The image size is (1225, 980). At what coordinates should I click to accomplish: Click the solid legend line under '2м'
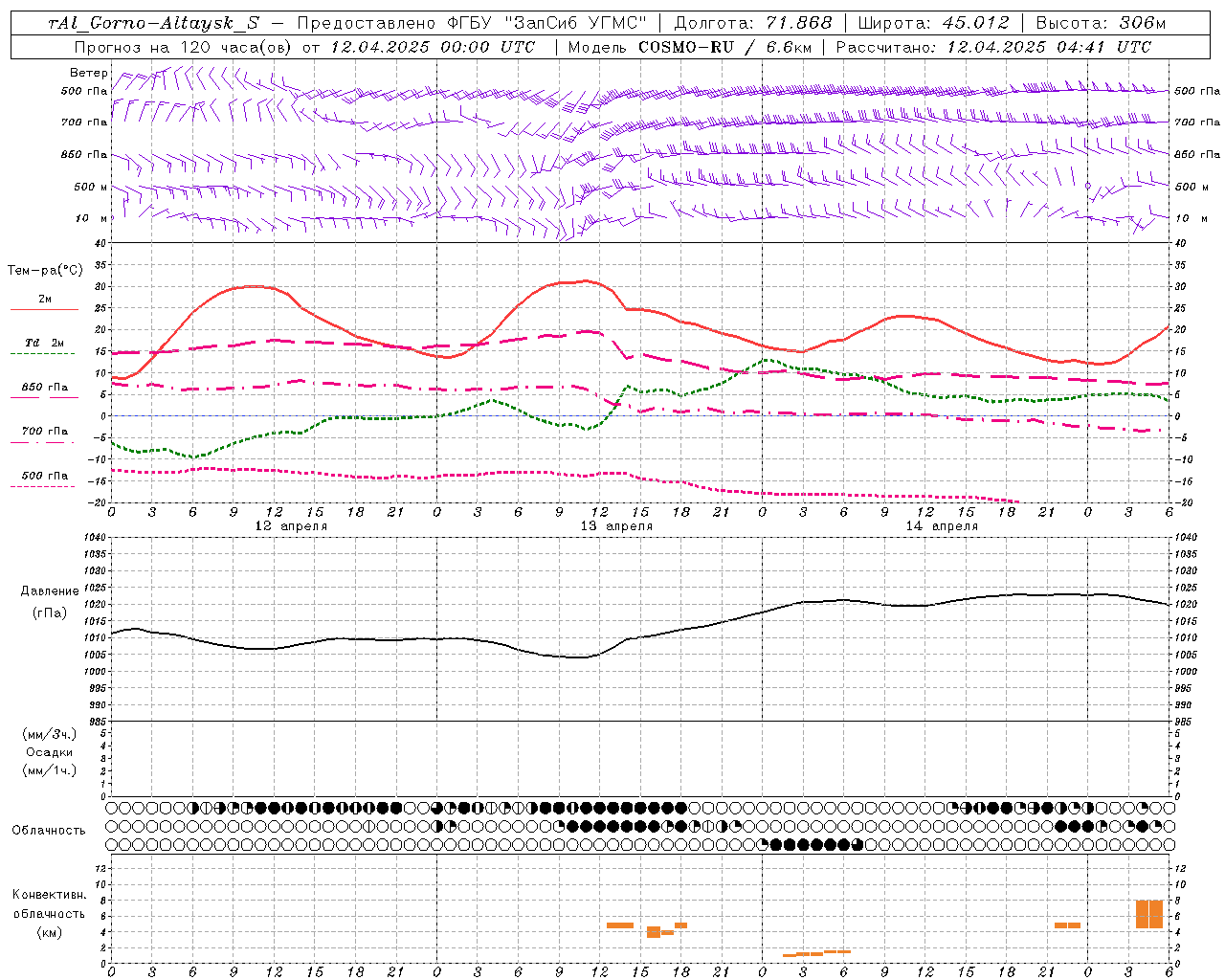(44, 310)
